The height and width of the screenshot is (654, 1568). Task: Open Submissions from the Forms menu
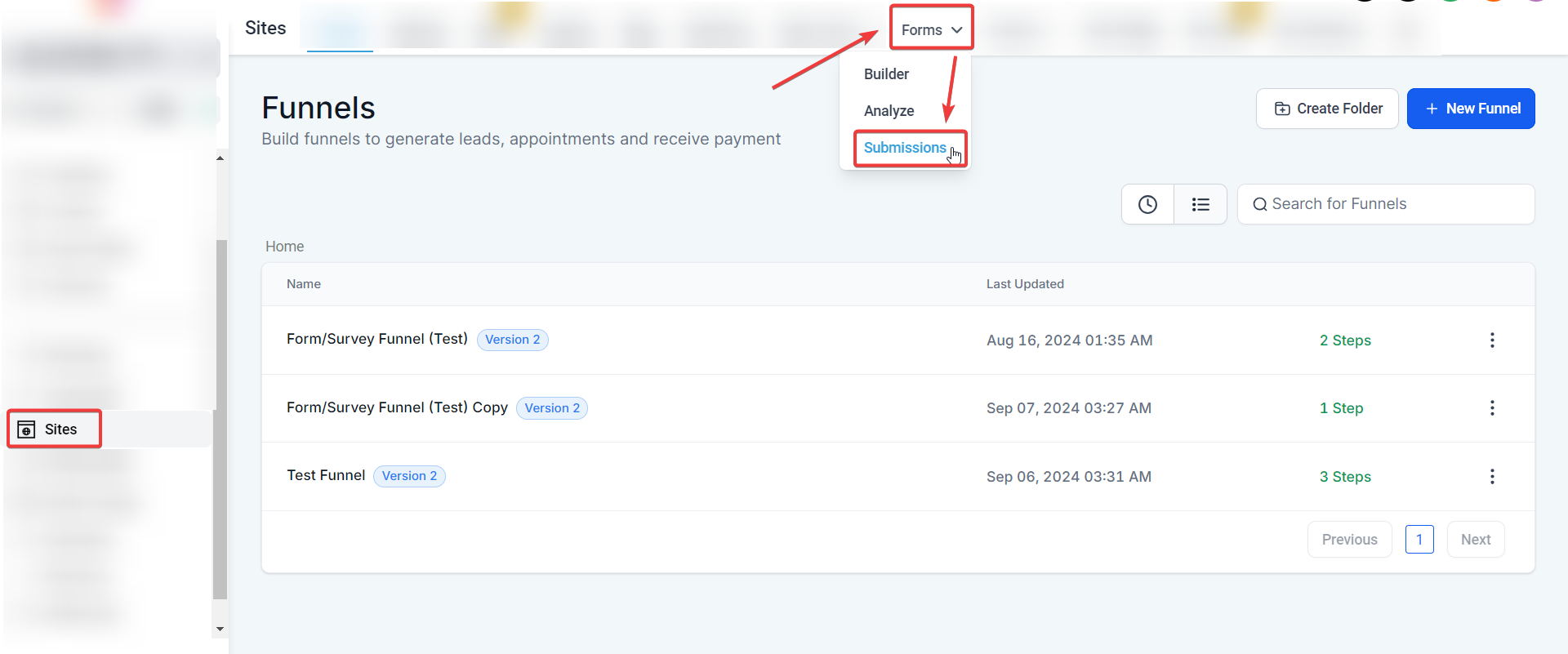coord(905,148)
